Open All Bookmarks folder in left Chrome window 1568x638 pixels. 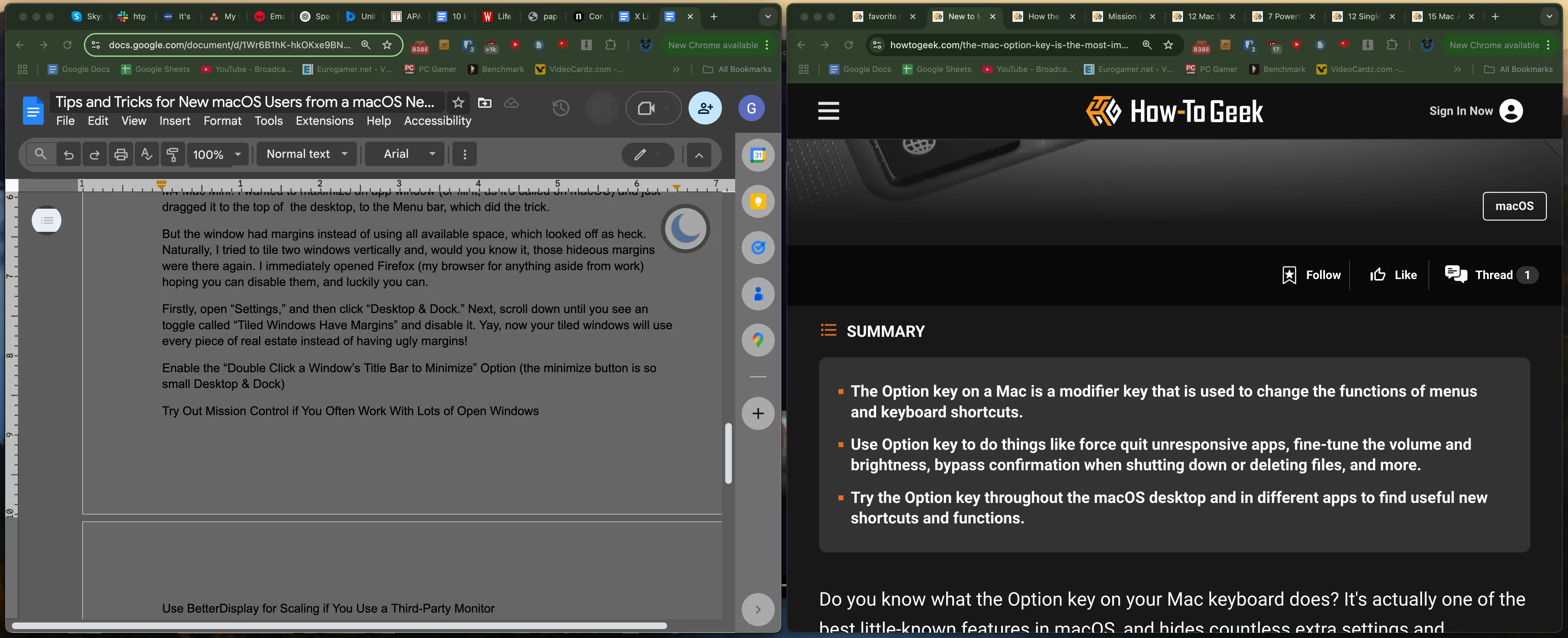[737, 69]
